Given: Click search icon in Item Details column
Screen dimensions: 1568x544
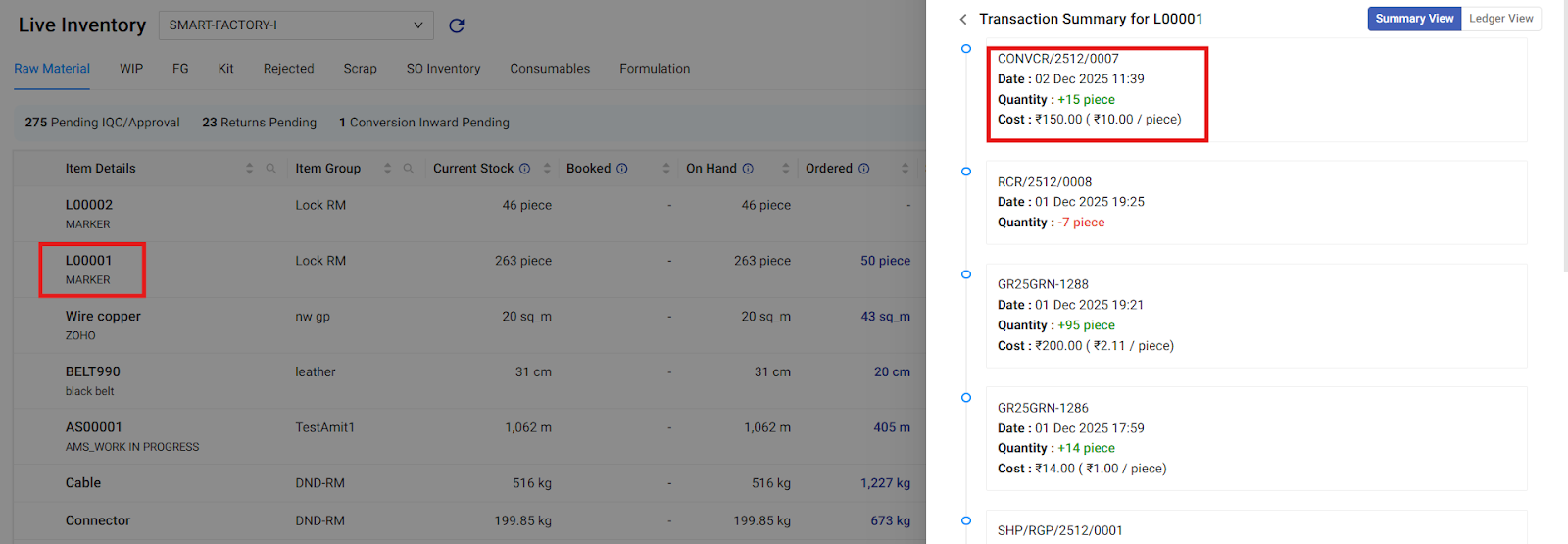Looking at the screenshot, I should [271, 169].
